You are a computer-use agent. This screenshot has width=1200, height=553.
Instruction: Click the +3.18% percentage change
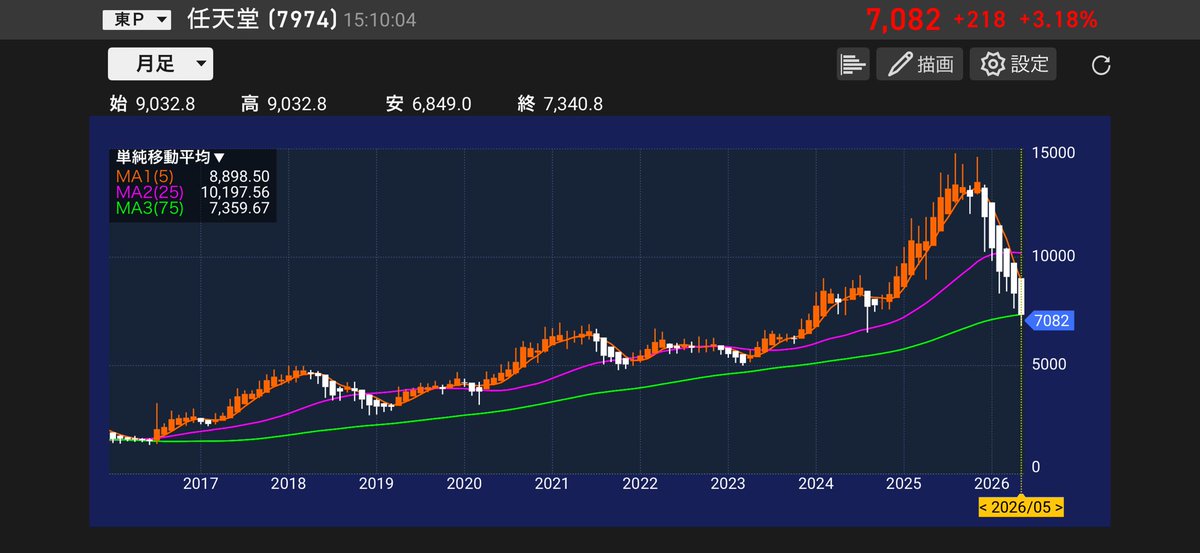click(x=1058, y=19)
